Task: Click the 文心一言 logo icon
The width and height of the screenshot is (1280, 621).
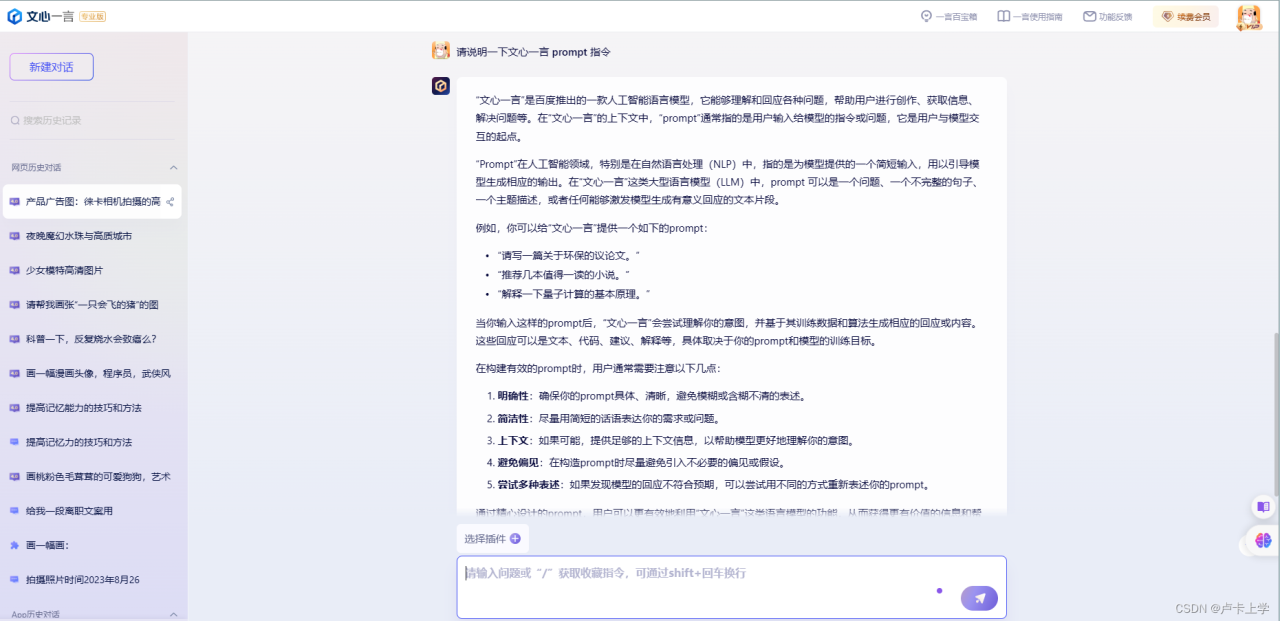Action: (x=14, y=16)
